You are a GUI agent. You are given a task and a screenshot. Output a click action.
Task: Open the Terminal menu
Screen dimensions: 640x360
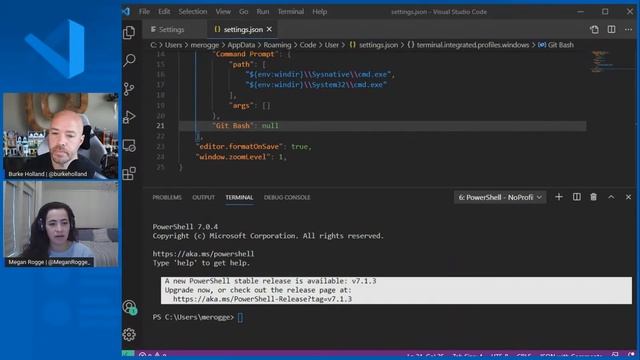(291, 11)
